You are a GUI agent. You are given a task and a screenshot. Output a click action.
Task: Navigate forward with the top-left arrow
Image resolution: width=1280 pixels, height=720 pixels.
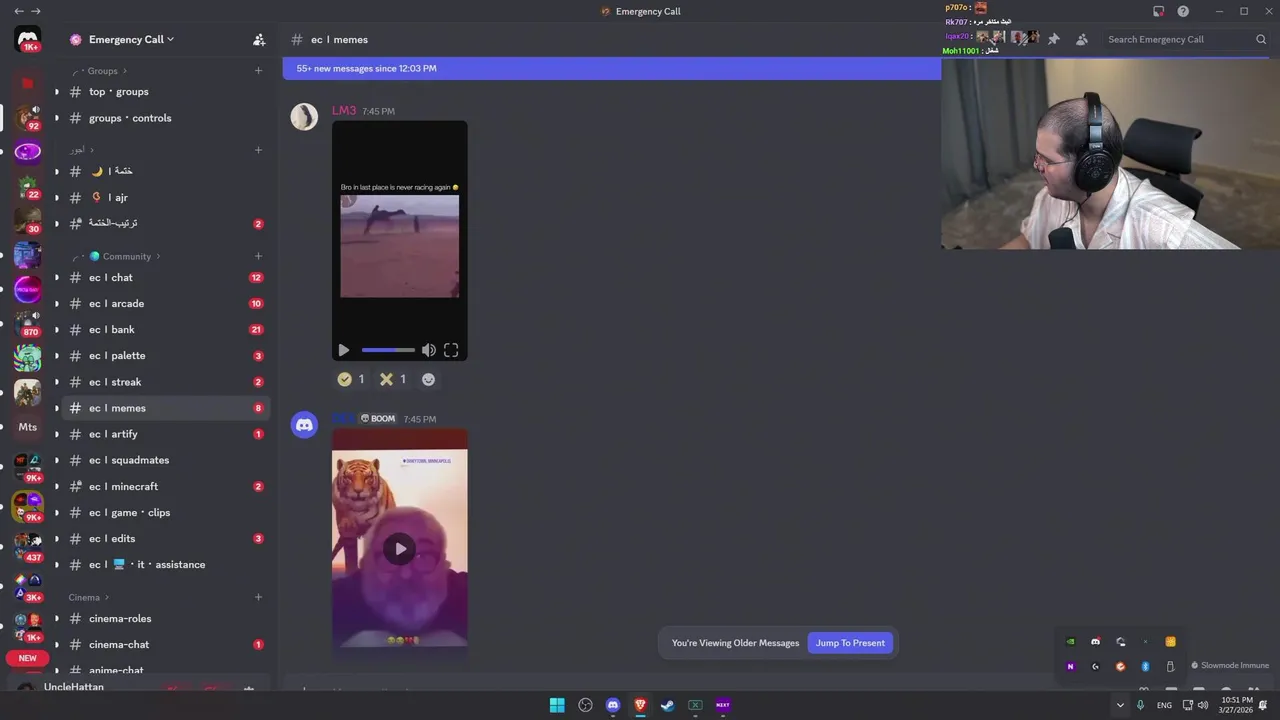37,11
